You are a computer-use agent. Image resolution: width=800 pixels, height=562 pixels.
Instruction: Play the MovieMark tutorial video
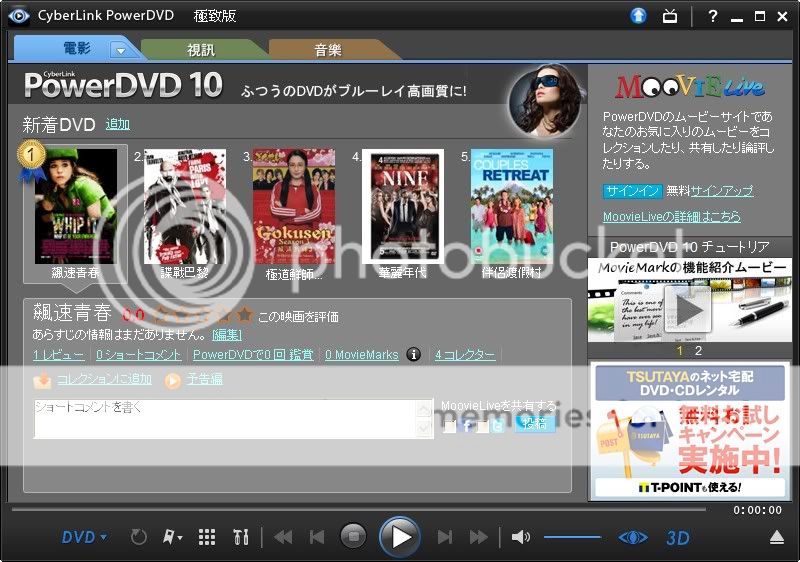coord(687,309)
